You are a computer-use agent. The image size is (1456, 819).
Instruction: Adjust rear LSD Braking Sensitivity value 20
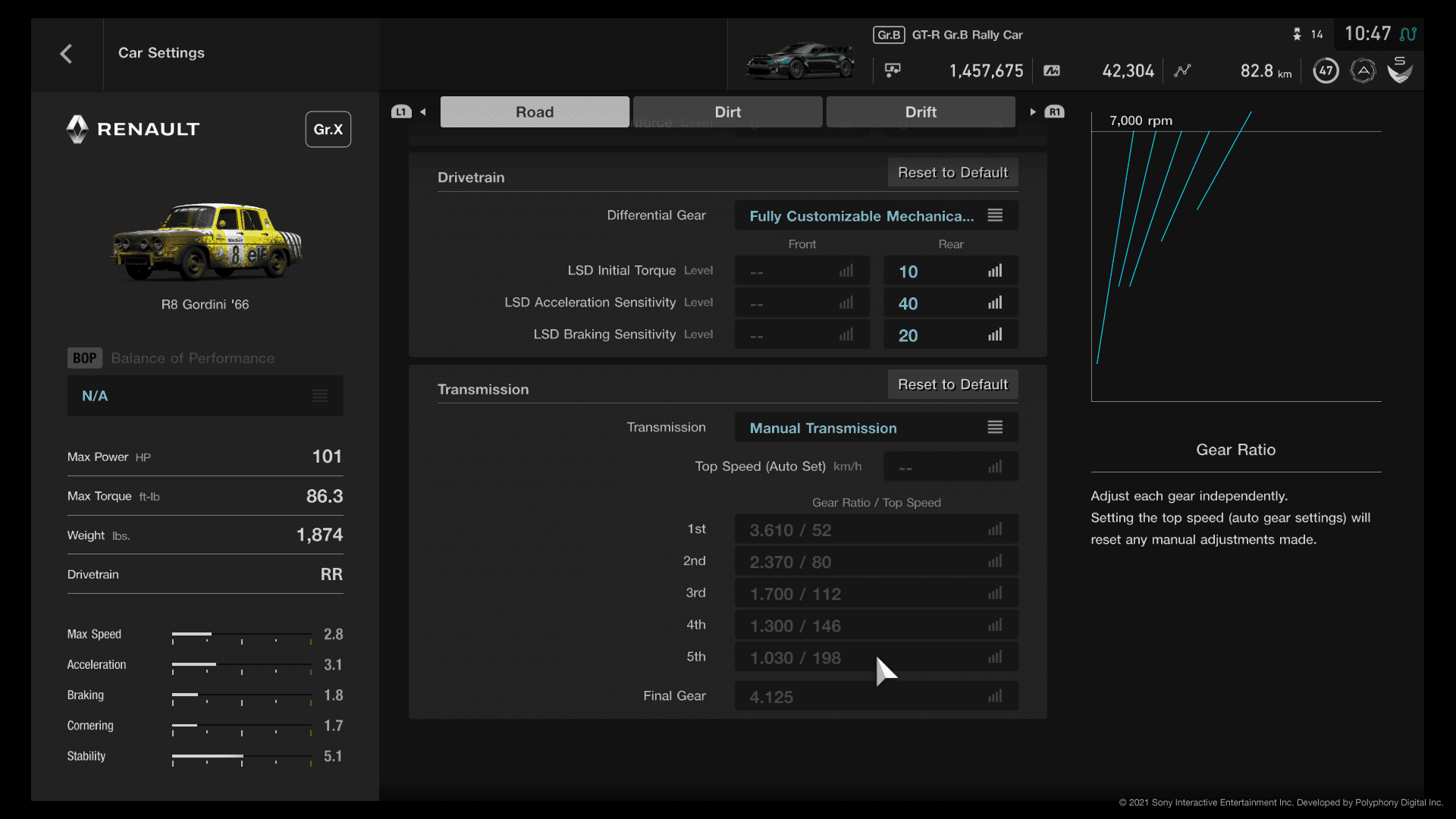point(951,334)
